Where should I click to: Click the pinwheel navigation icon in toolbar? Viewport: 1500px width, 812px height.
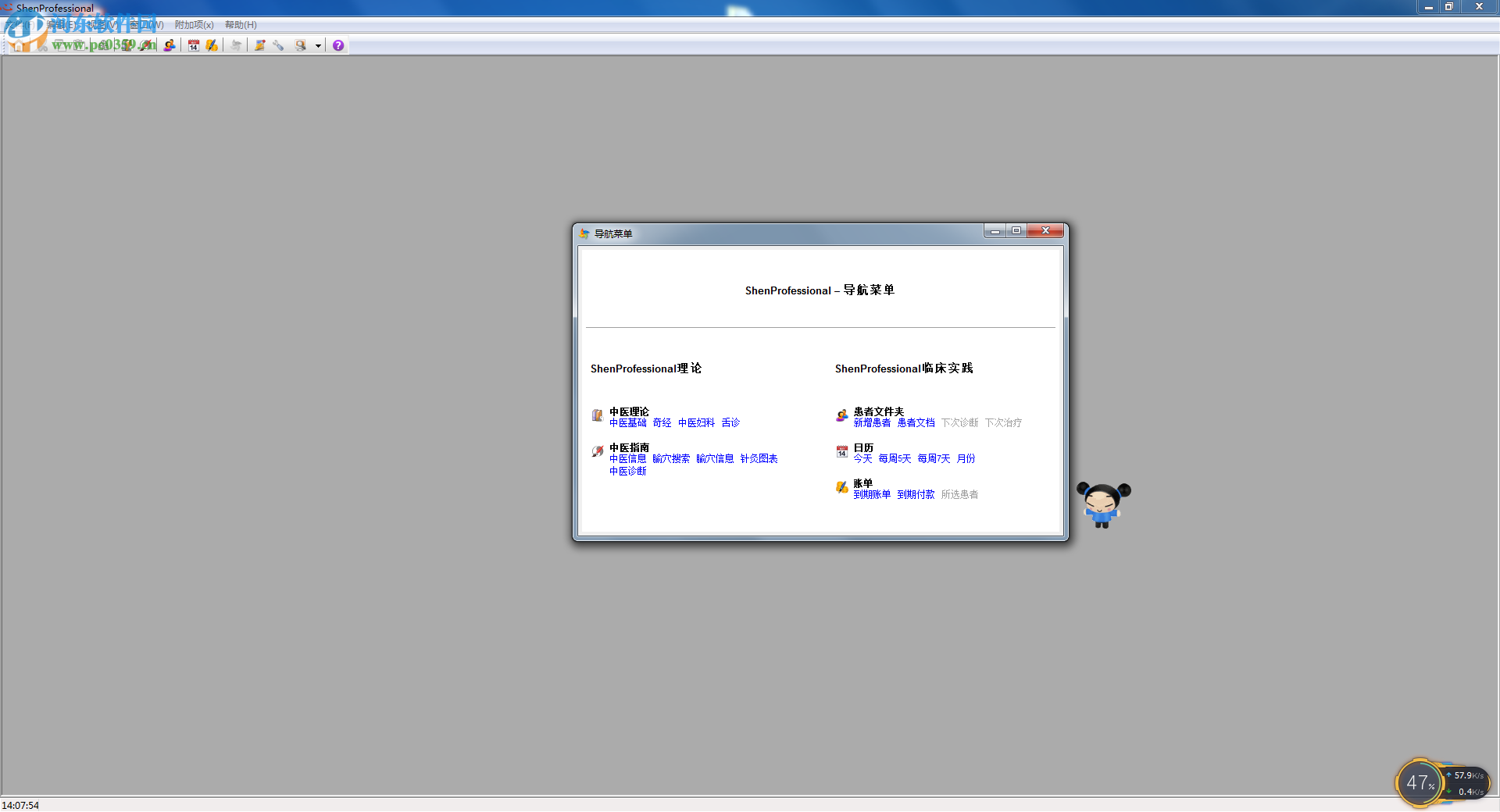click(236, 45)
